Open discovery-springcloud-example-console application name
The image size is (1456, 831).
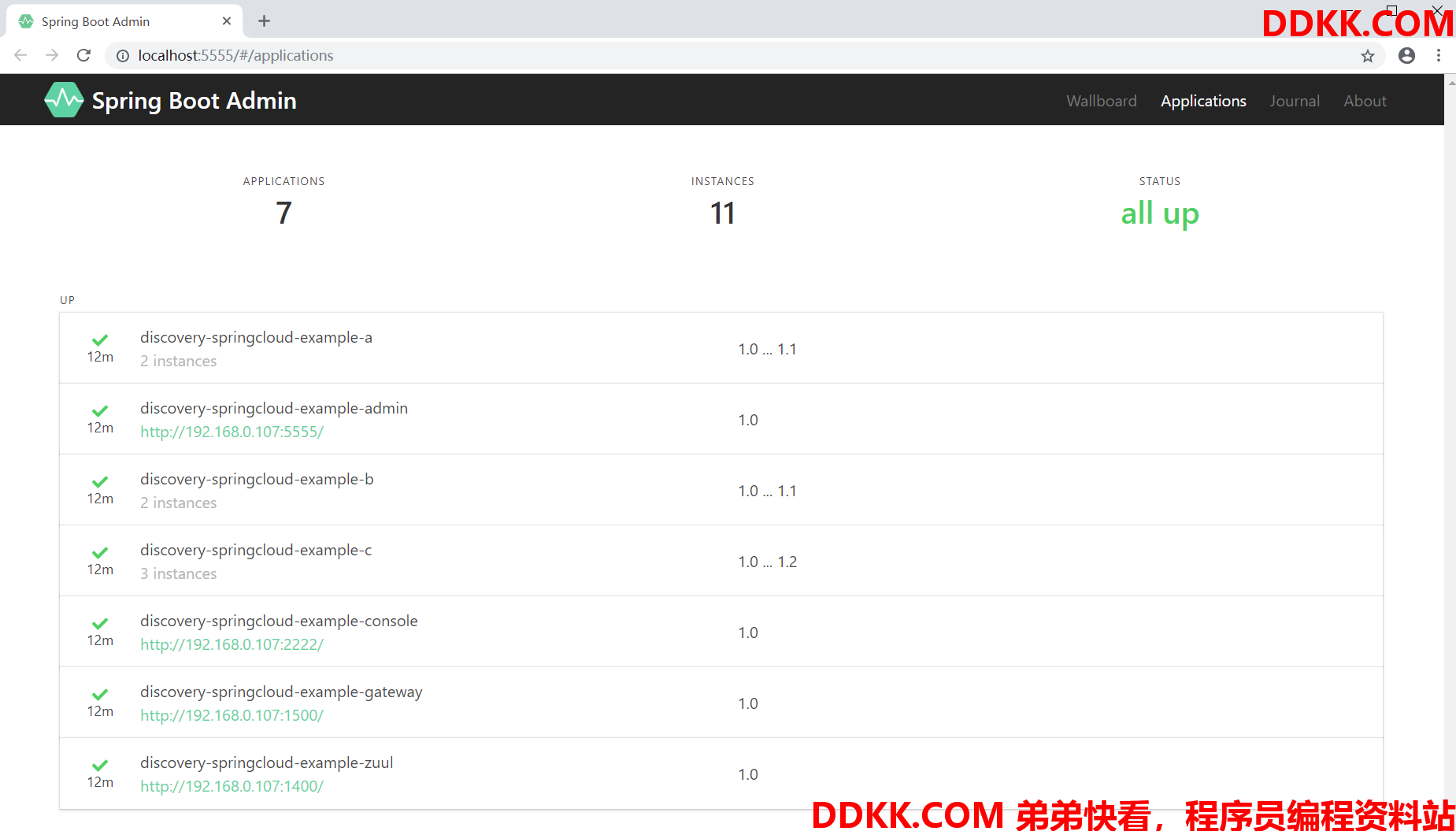279,621
